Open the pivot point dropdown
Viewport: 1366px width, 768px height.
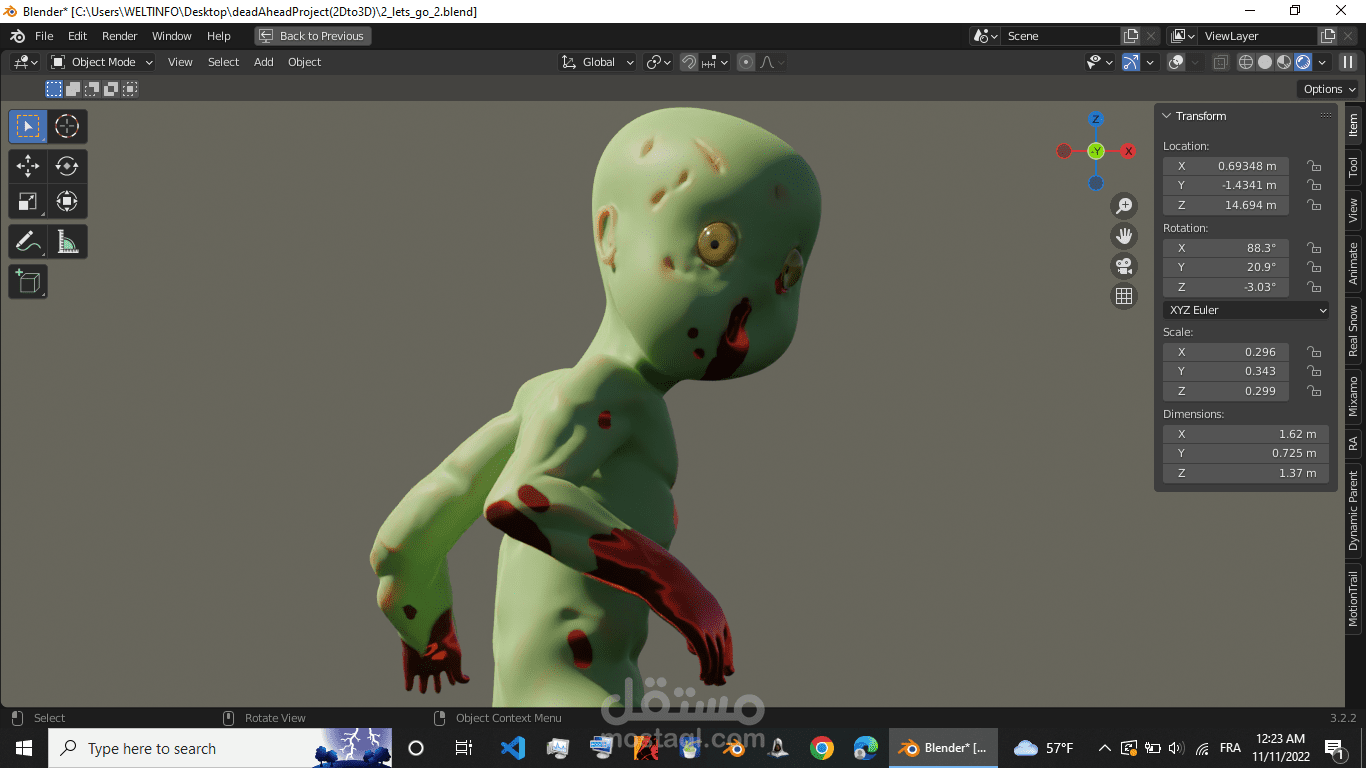pos(658,62)
